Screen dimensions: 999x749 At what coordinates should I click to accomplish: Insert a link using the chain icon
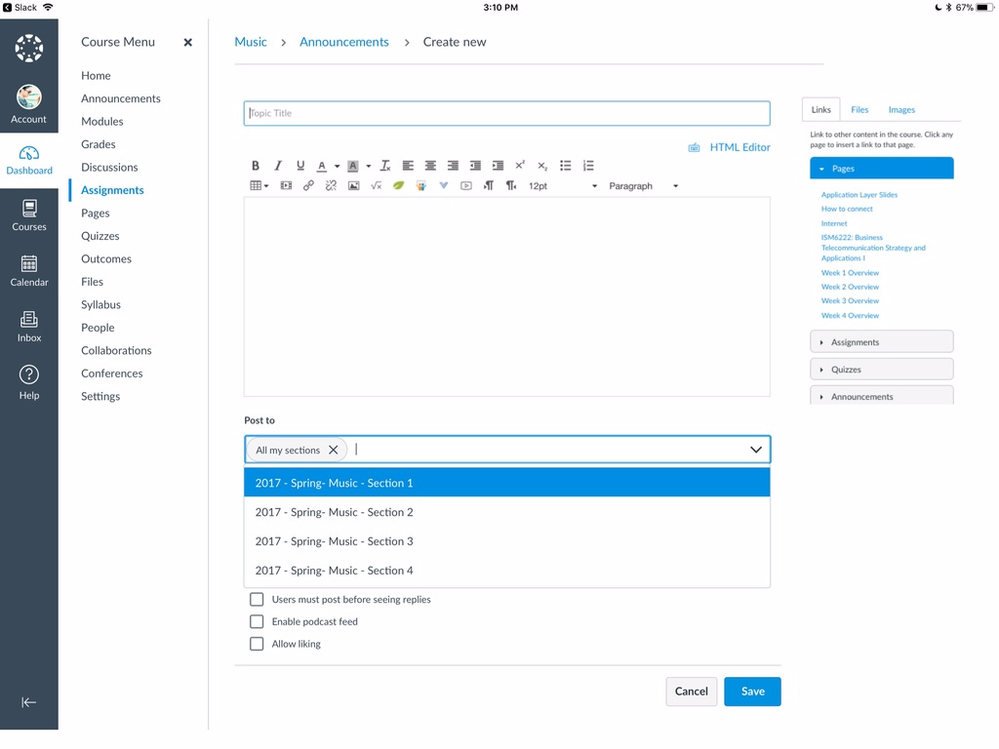tap(308, 186)
